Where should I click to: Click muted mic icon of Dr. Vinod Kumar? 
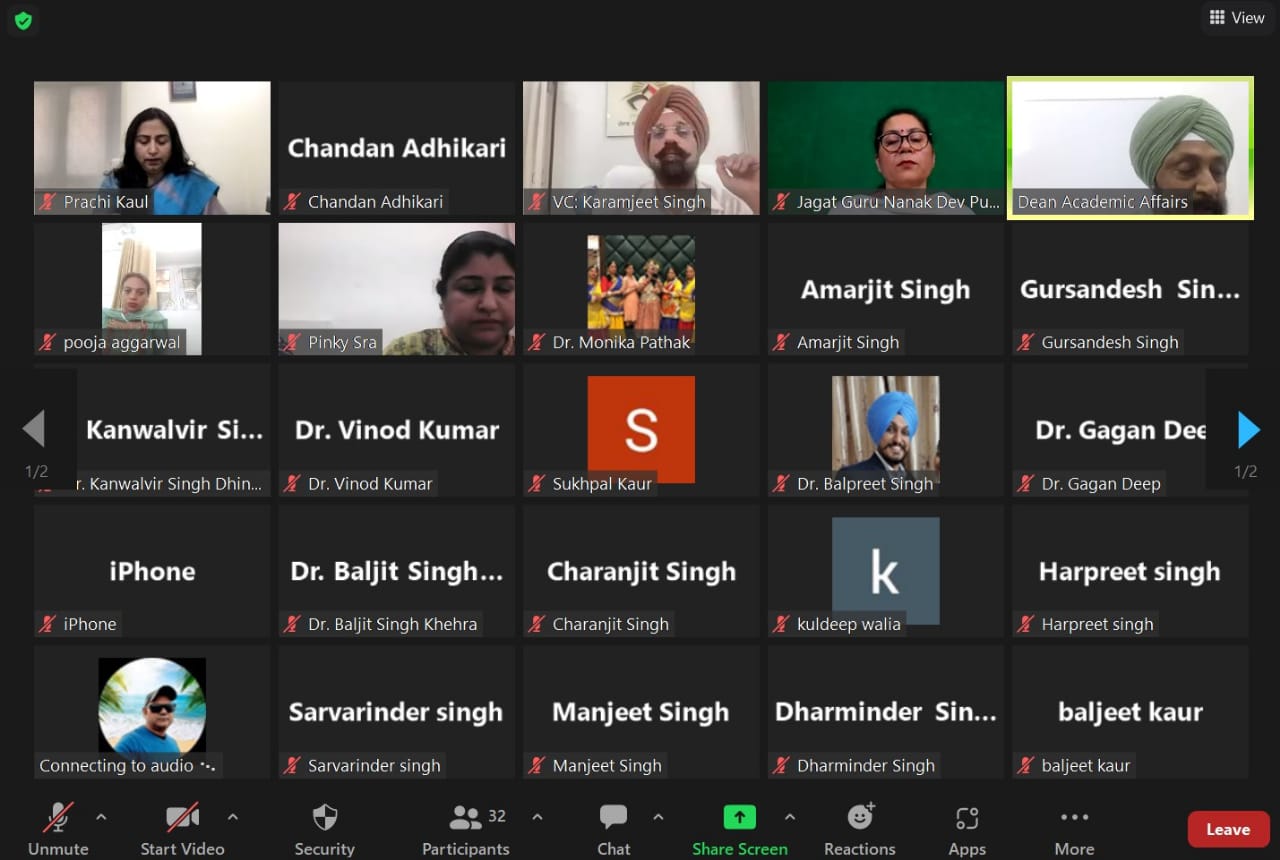tap(292, 484)
